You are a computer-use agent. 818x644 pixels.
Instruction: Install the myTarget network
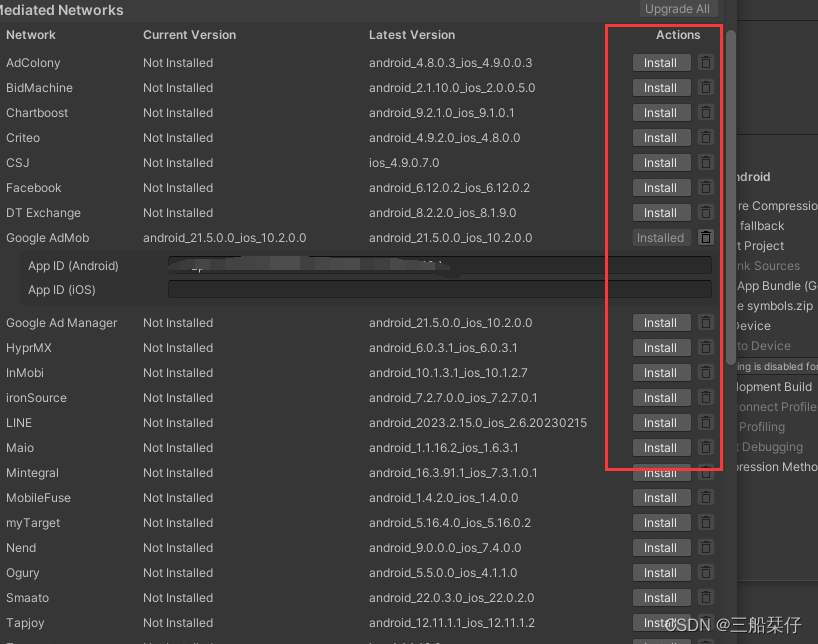(x=661, y=523)
